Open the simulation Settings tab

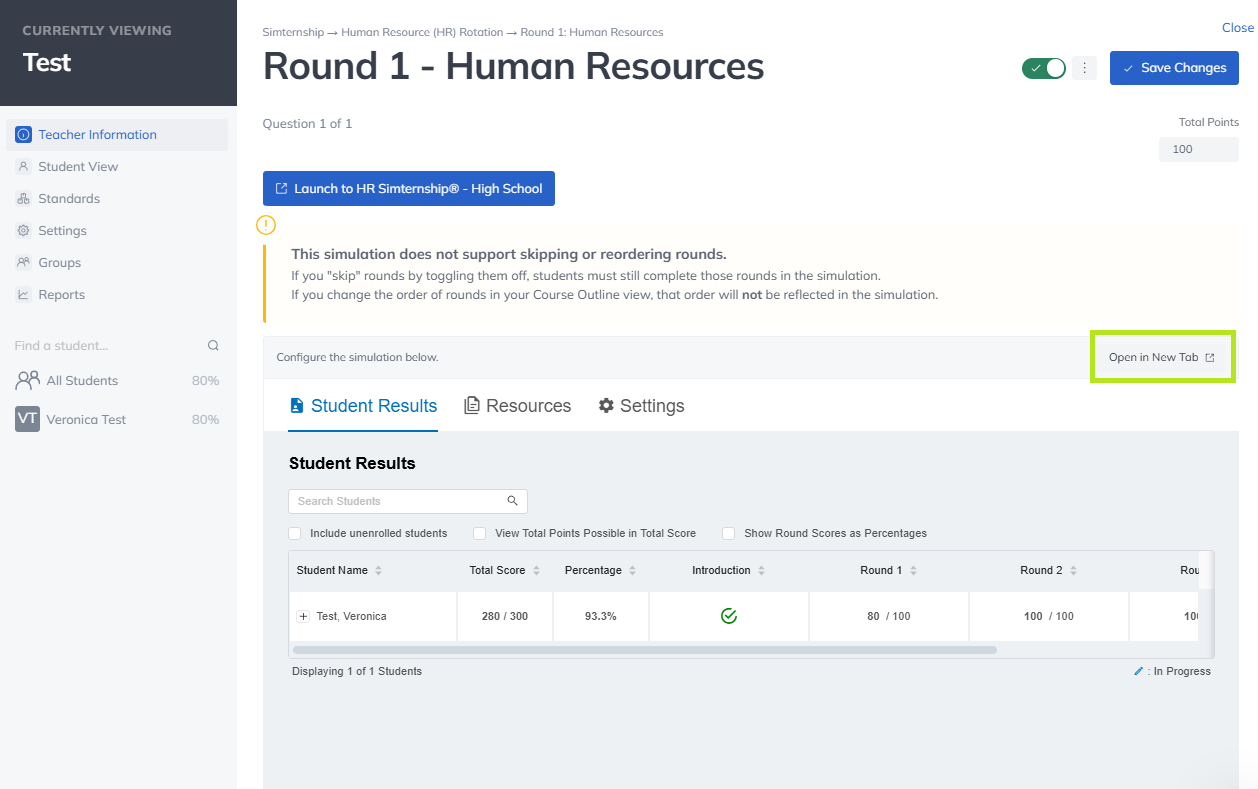(641, 406)
